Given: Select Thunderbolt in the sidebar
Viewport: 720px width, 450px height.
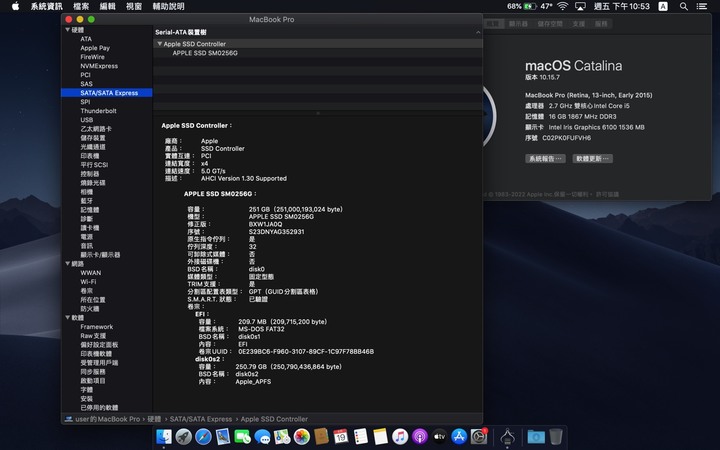Looking at the screenshot, I should (x=98, y=111).
